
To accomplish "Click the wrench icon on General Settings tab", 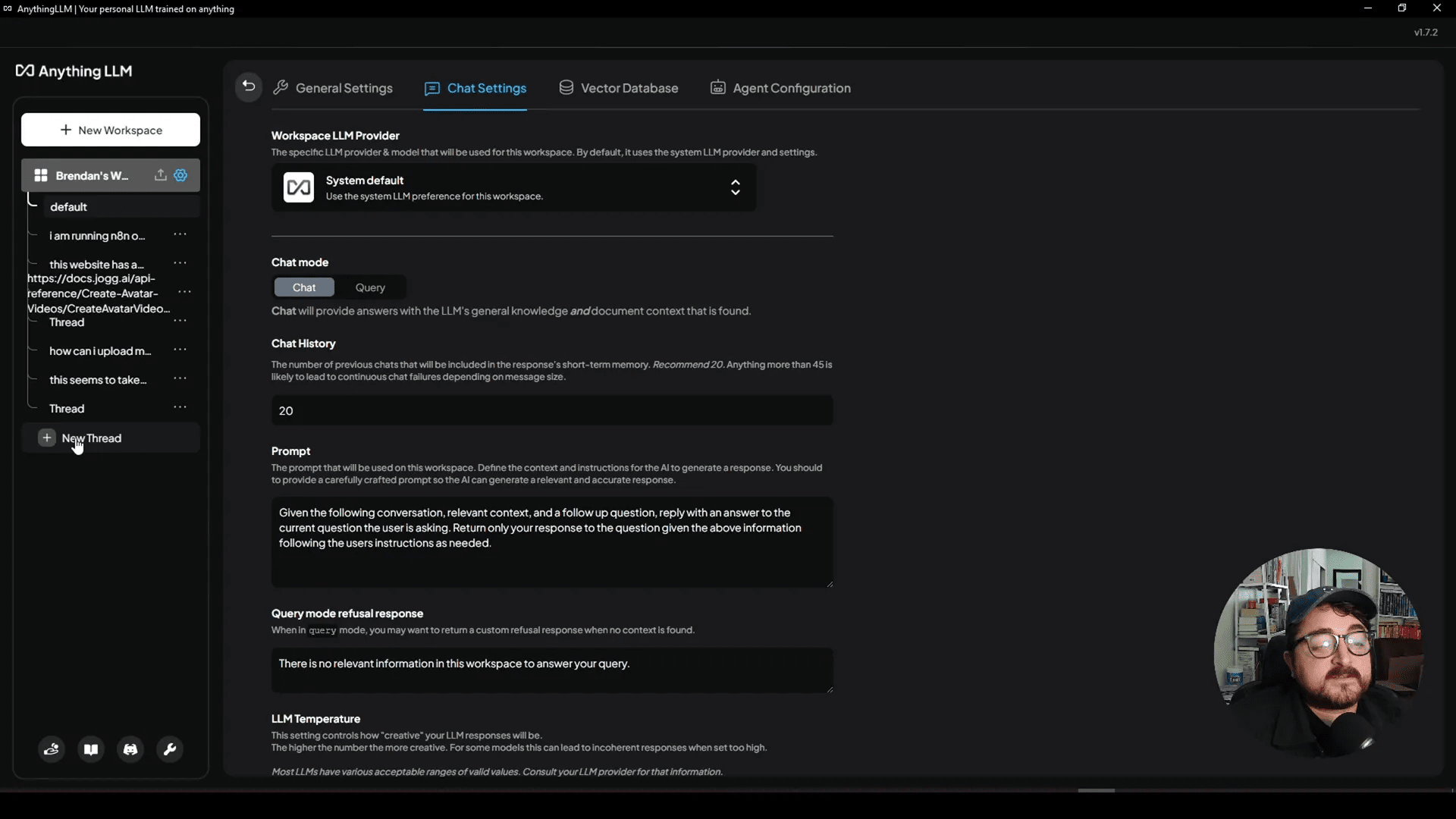I will tap(281, 87).
